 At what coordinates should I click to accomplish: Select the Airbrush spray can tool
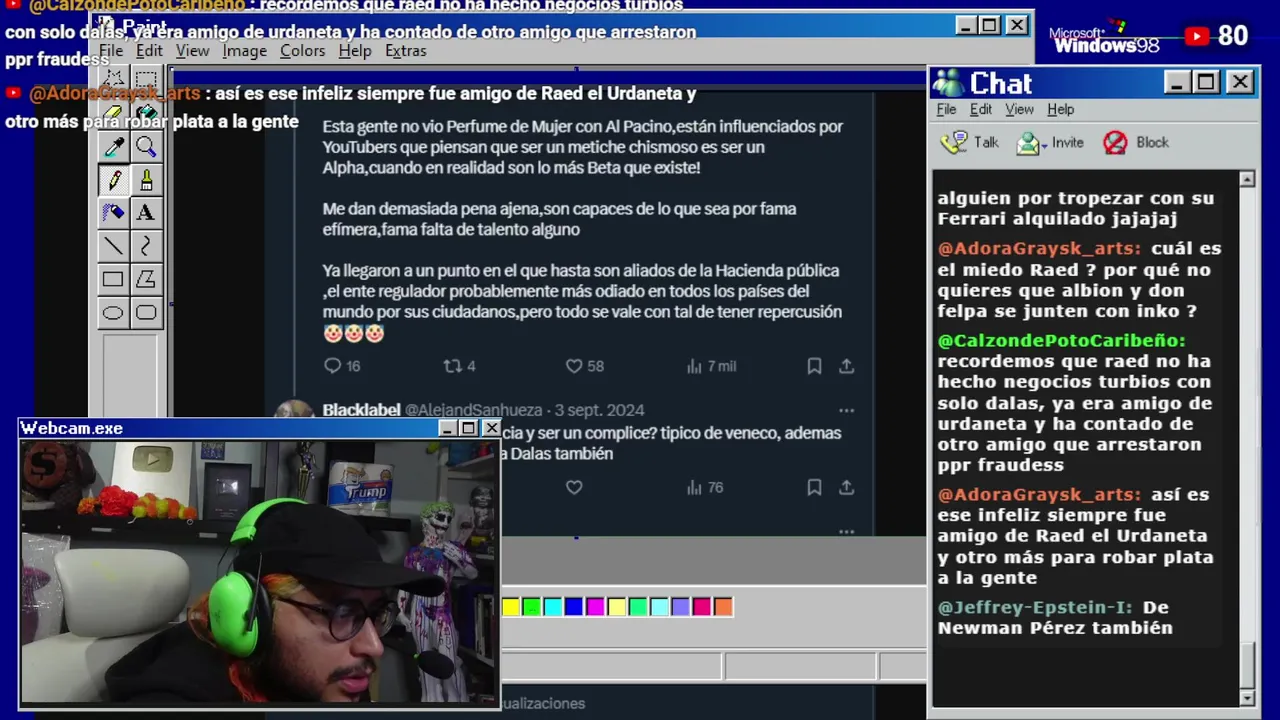tap(113, 212)
